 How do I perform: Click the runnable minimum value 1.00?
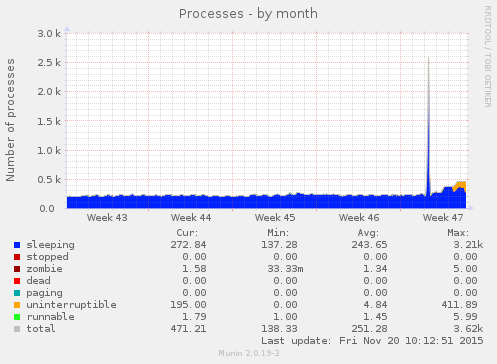pyautogui.click(x=285, y=317)
